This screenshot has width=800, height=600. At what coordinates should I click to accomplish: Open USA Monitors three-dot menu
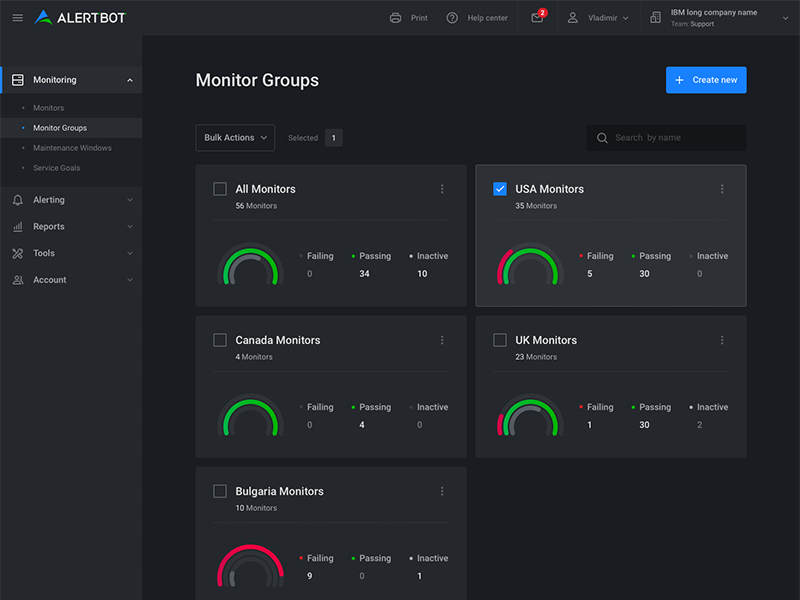click(x=722, y=189)
